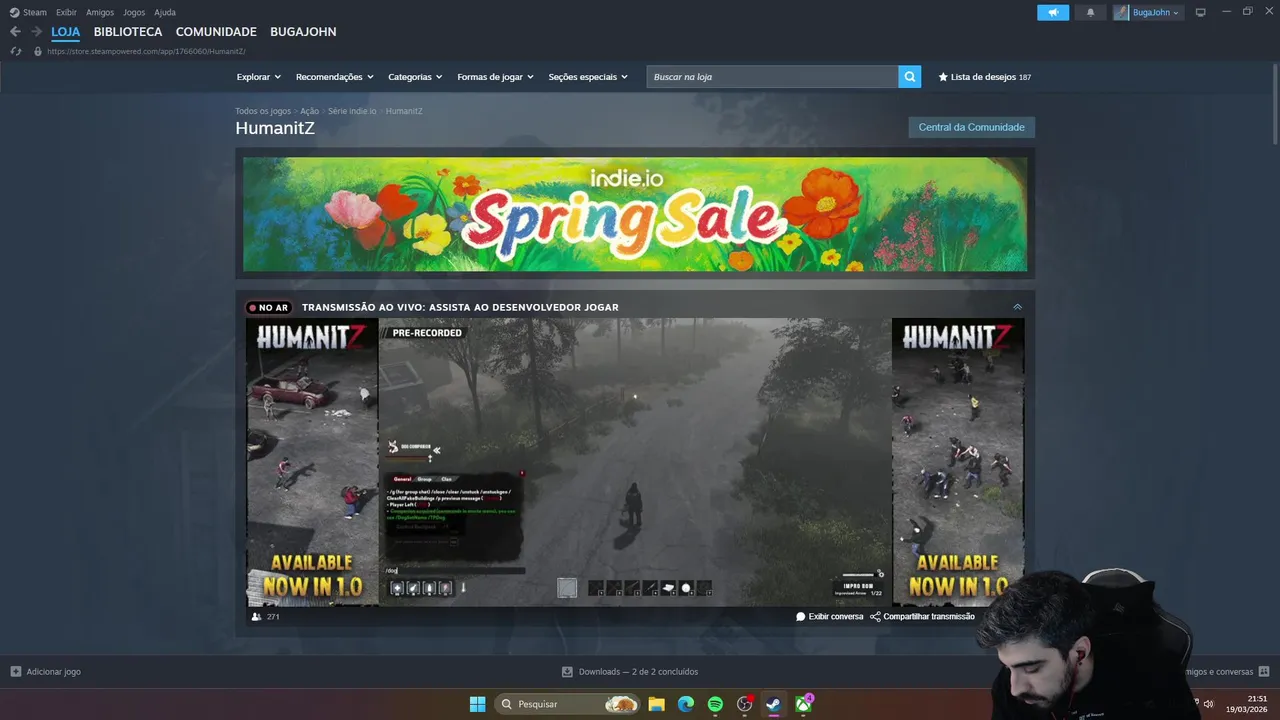Switch to the COMUNIDADE tab
The height and width of the screenshot is (720, 1280).
click(x=216, y=32)
